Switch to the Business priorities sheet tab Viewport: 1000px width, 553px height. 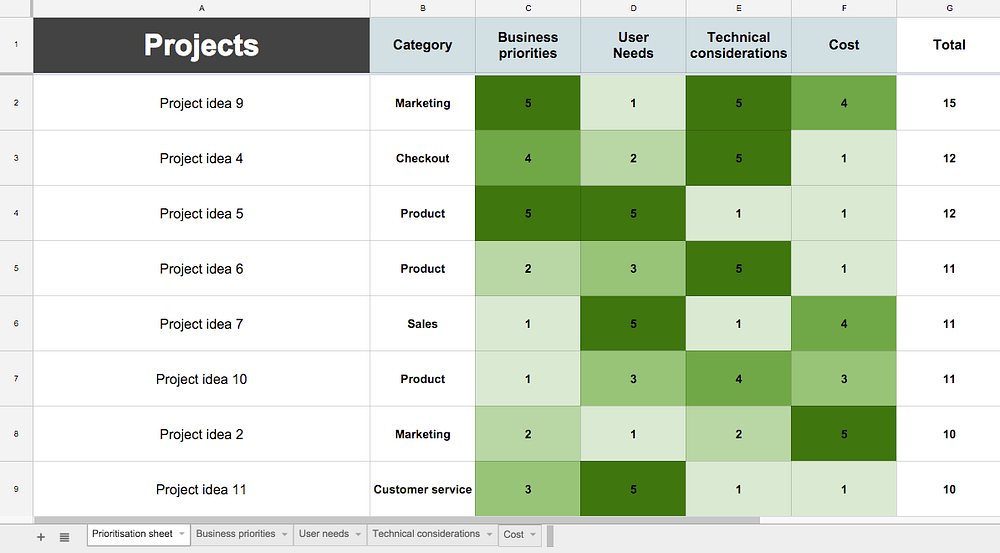(235, 534)
